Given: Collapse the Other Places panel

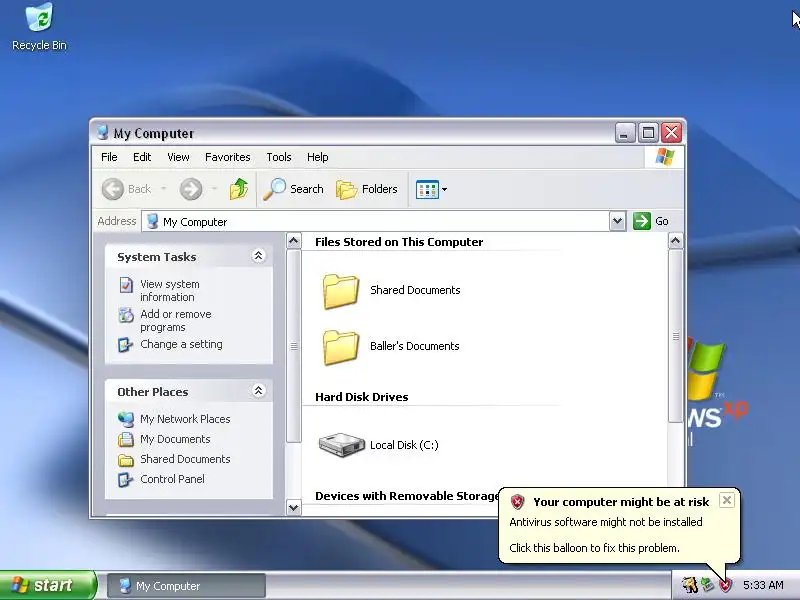Looking at the screenshot, I should 258,391.
